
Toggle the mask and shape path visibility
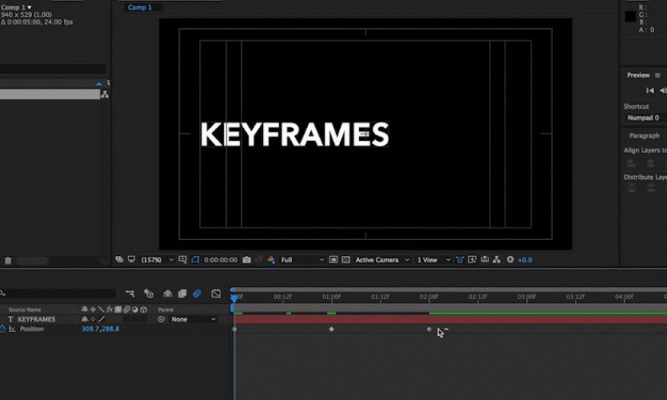(x=195, y=260)
